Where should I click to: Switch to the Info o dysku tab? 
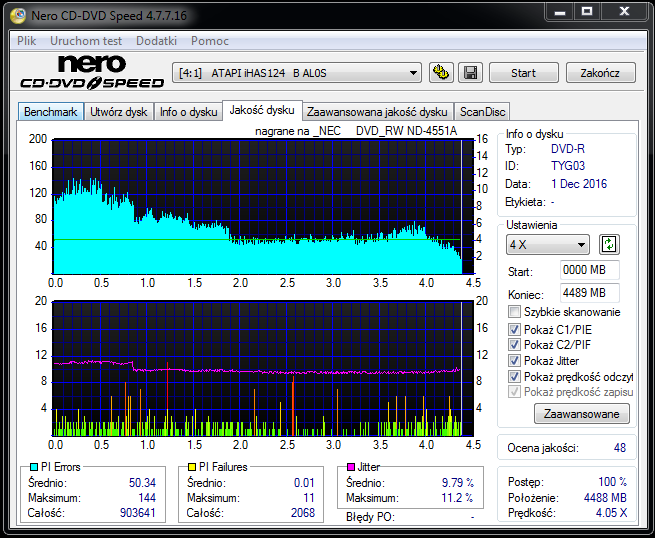(x=188, y=112)
